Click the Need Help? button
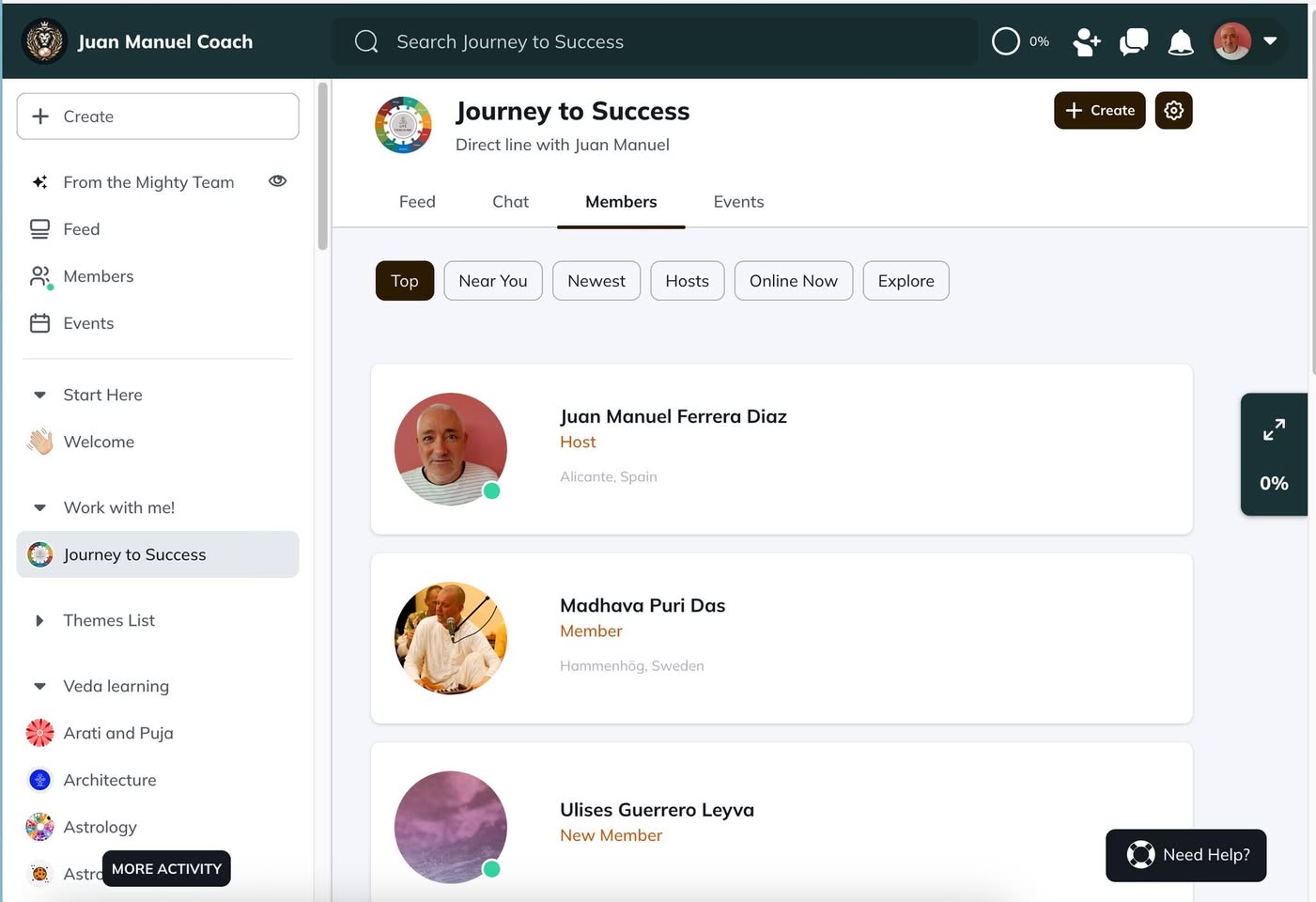Viewport: 1316px width, 902px height. coord(1185,855)
